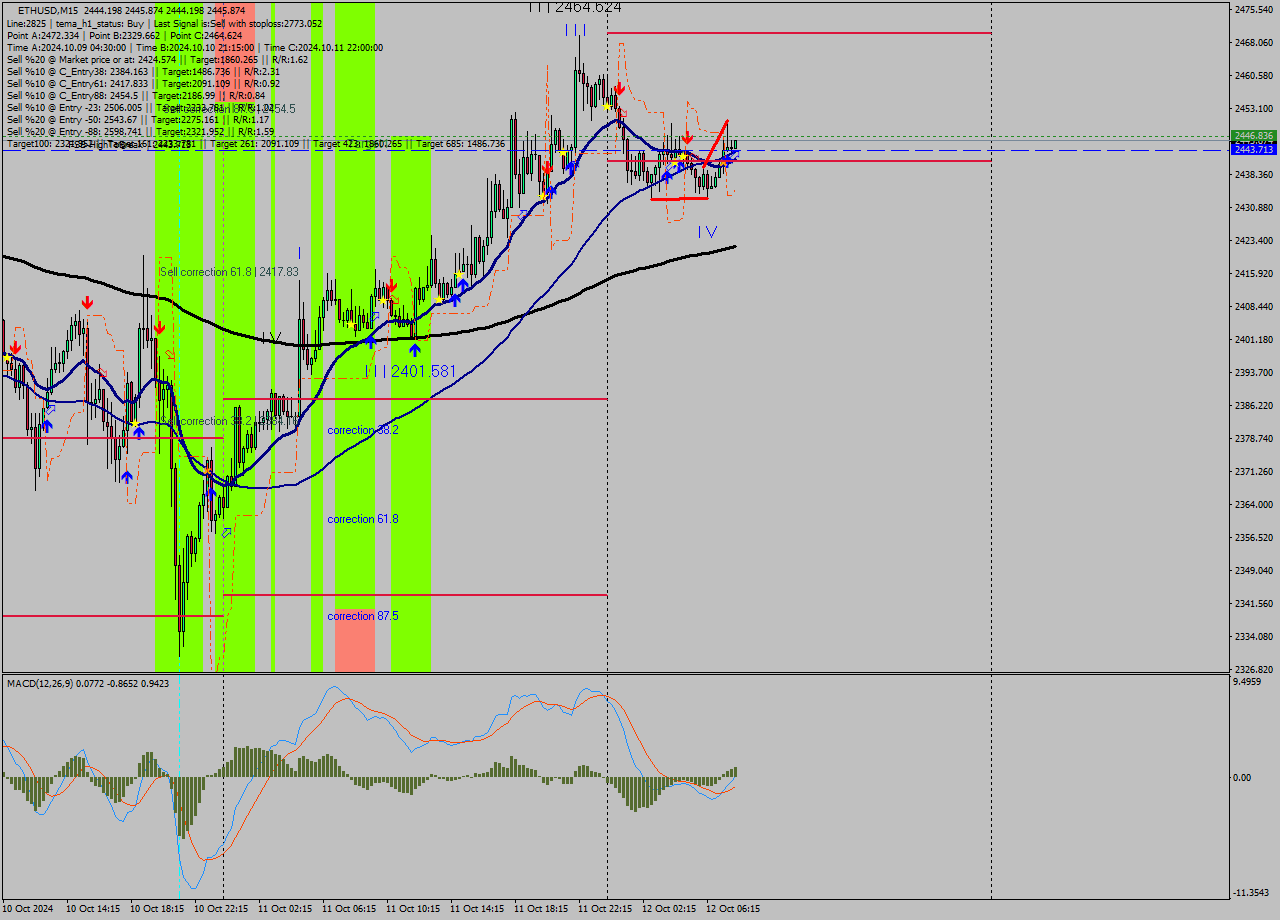The image size is (1280, 920).
Task: Click the green 2446.836 price tag
Action: pyautogui.click(x=1253, y=136)
